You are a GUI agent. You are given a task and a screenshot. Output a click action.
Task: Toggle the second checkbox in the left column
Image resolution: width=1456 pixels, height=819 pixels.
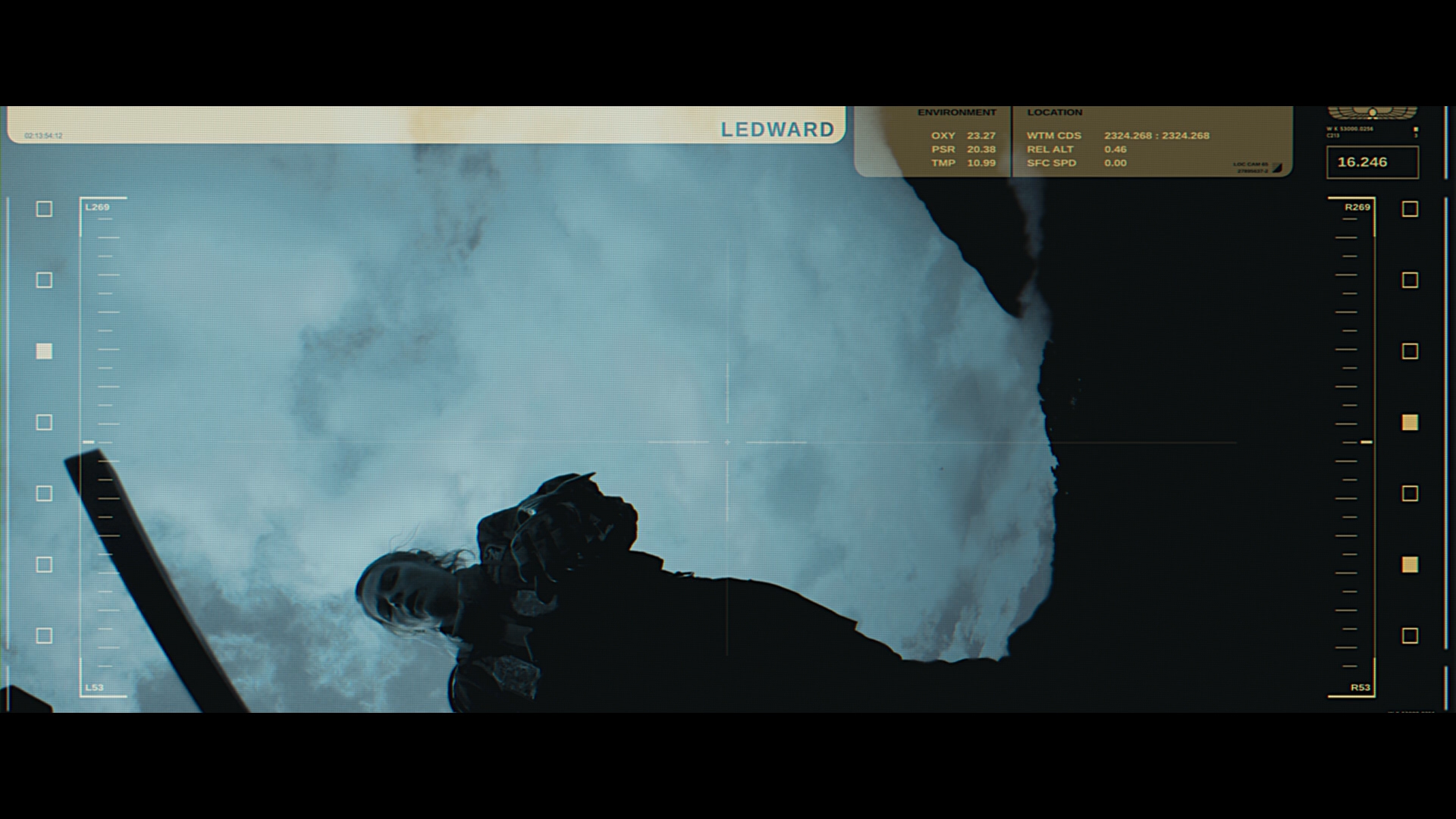45,280
